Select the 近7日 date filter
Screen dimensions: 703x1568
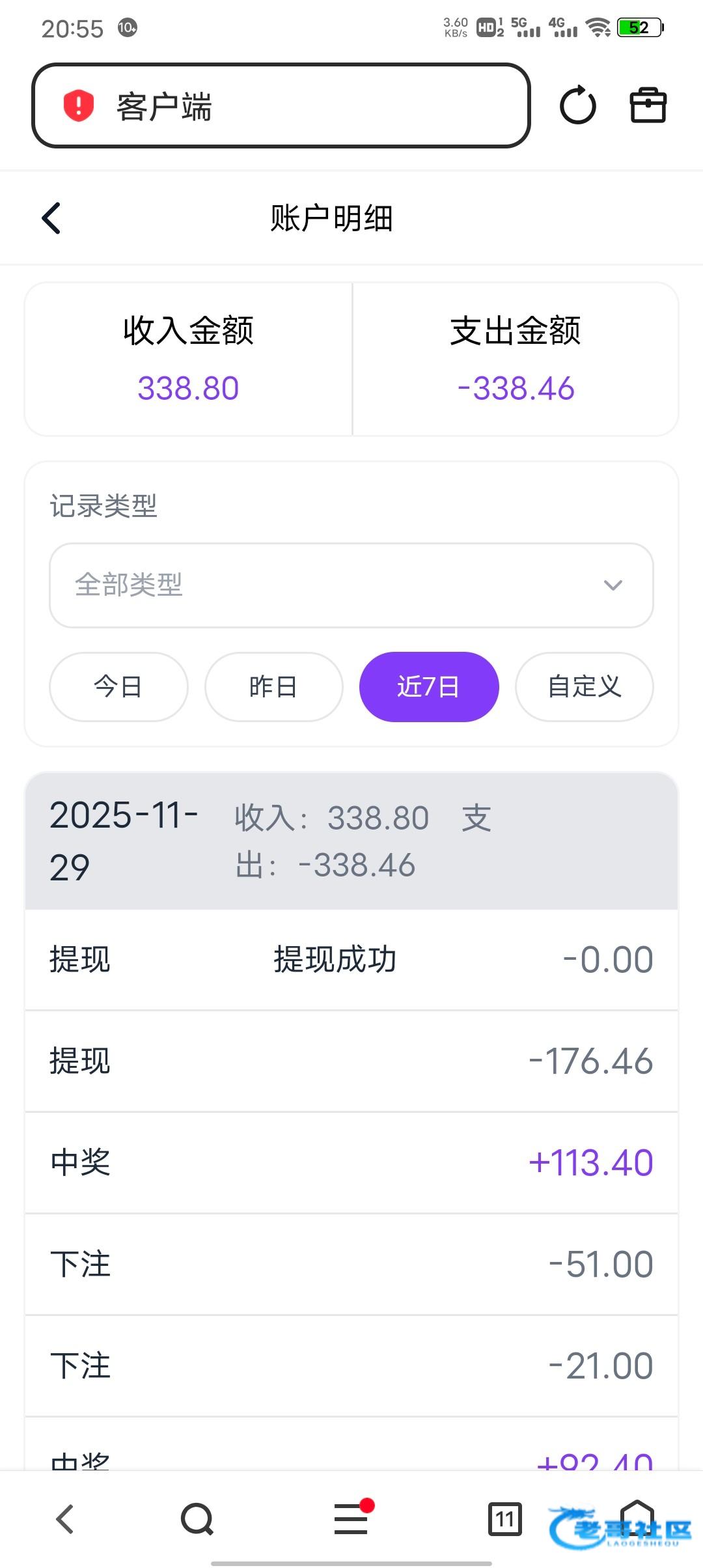pos(429,687)
